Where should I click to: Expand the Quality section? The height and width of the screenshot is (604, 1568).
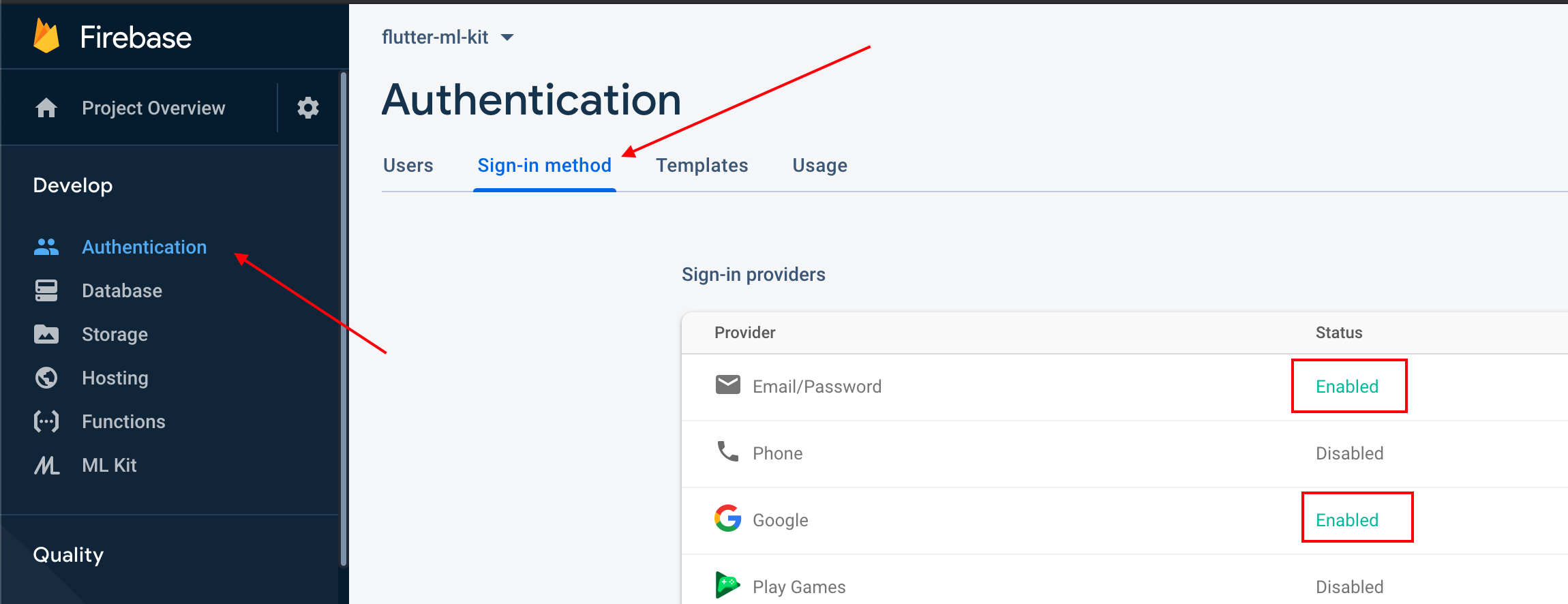click(67, 554)
